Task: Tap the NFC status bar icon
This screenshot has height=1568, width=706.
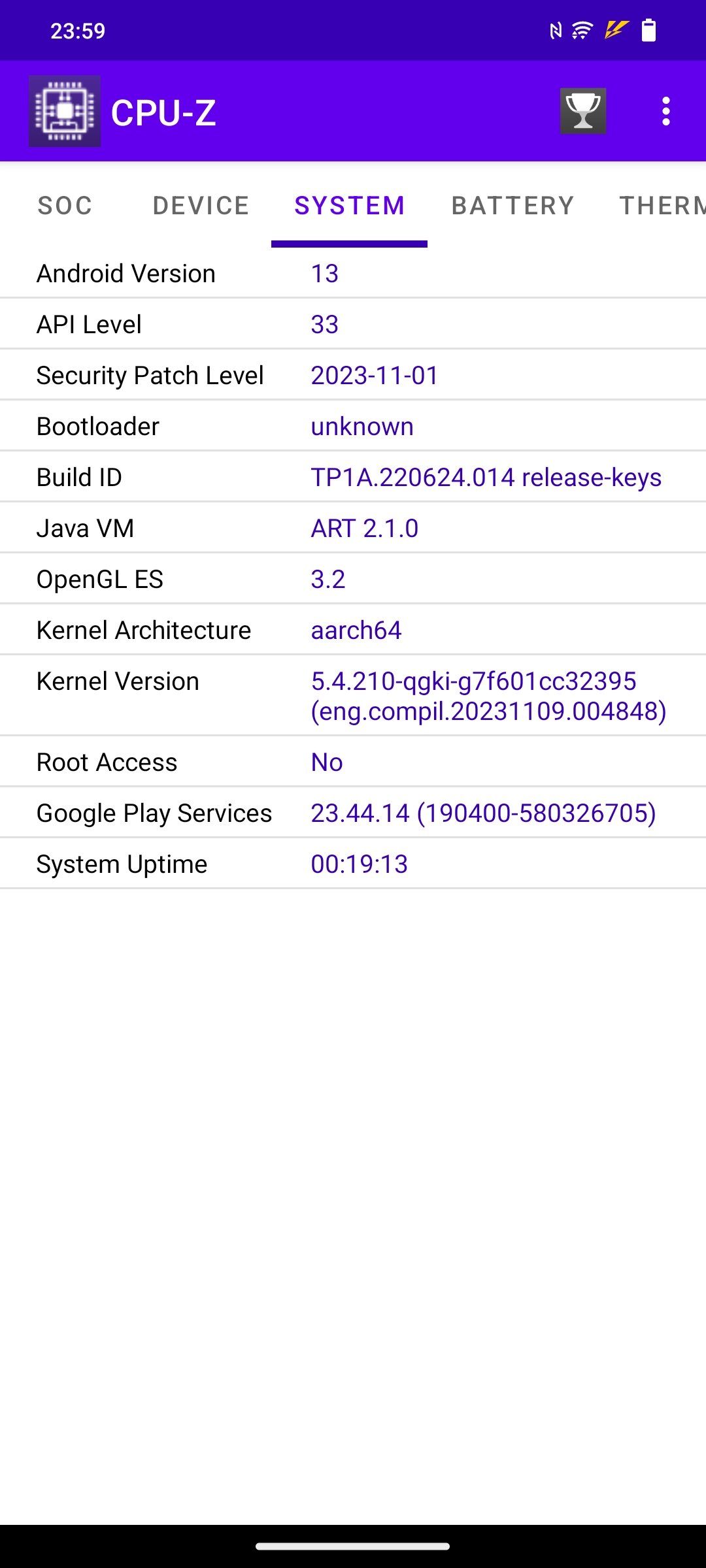Action: [x=556, y=30]
